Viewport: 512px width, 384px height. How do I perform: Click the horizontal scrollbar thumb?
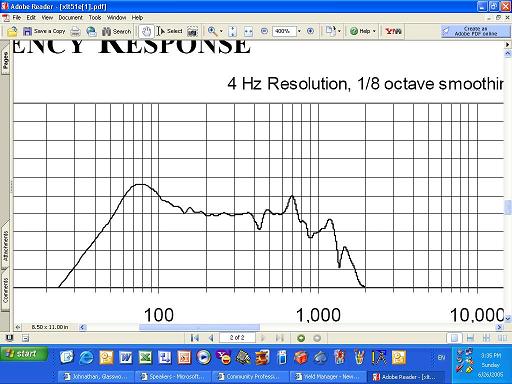pos(199,327)
